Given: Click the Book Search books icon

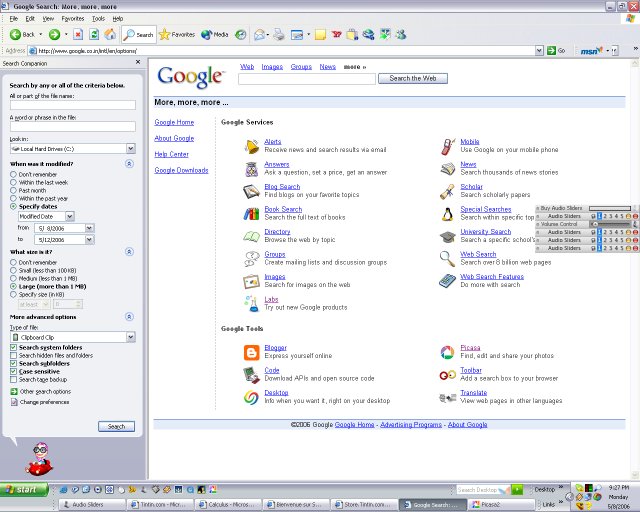Looking at the screenshot, I should click(251, 214).
